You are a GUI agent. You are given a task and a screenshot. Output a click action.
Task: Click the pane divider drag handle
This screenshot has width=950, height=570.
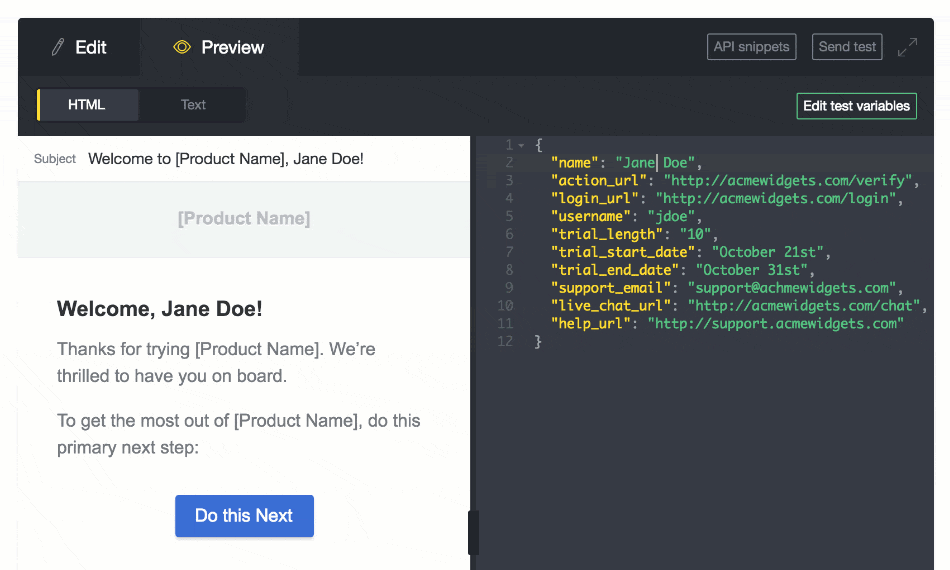click(x=473, y=532)
